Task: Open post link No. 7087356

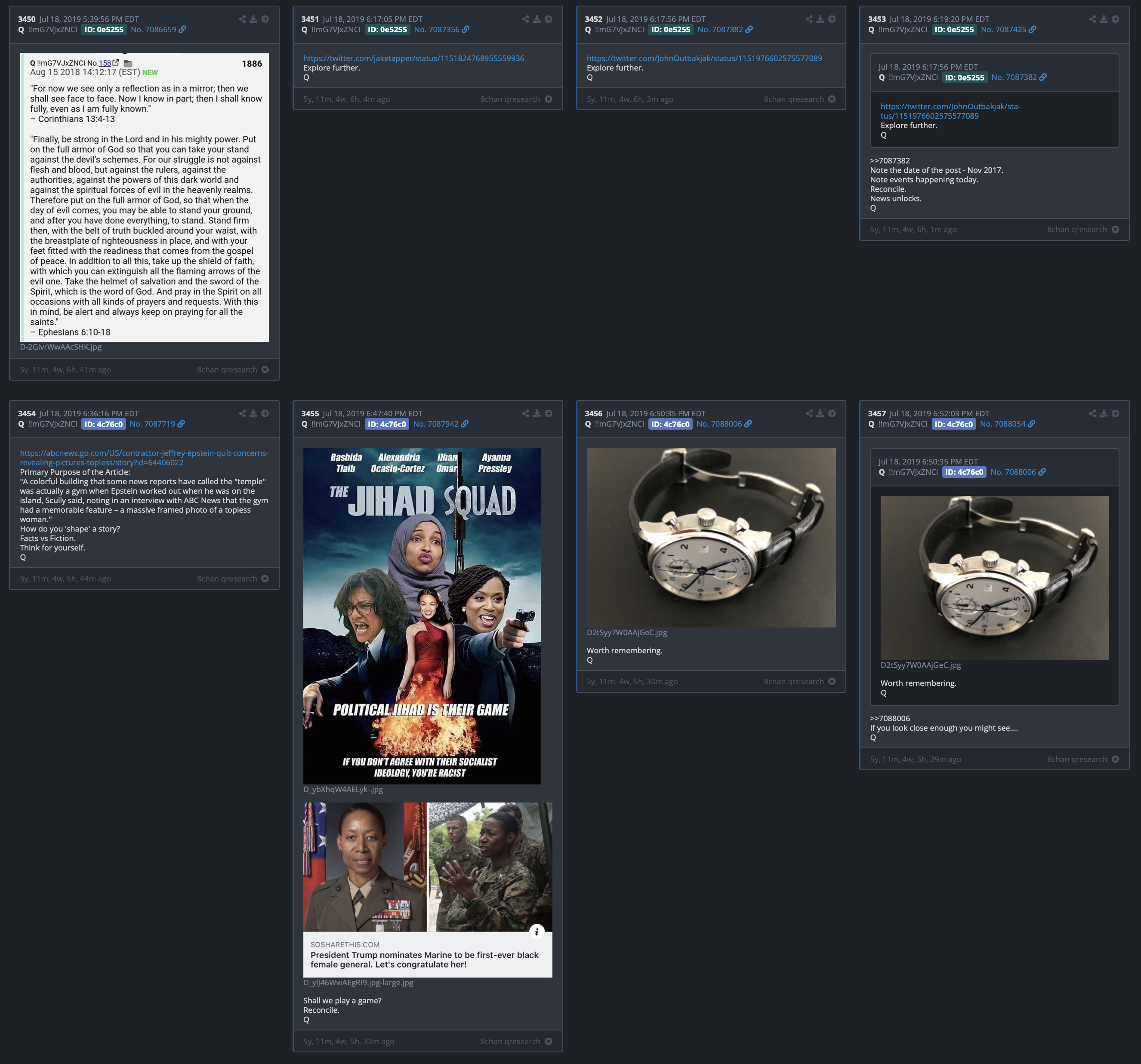Action: [x=441, y=30]
